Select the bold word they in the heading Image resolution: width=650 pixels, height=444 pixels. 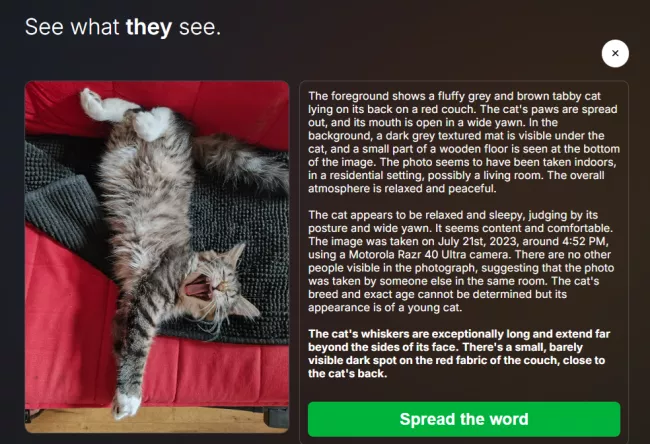pyautogui.click(x=148, y=27)
